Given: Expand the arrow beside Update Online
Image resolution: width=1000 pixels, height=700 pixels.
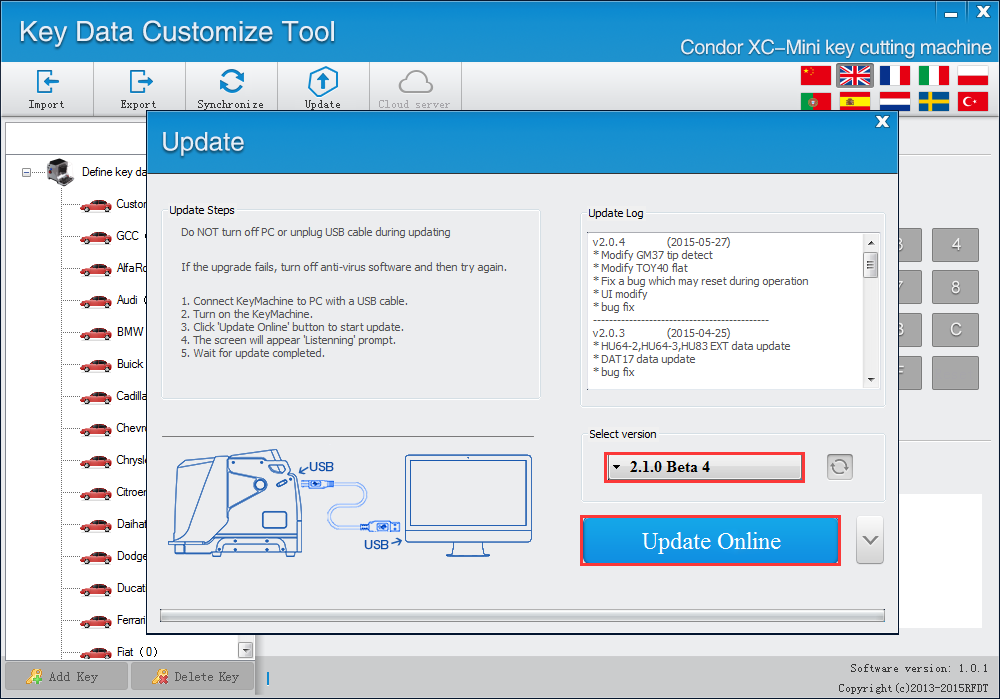Looking at the screenshot, I should (870, 540).
